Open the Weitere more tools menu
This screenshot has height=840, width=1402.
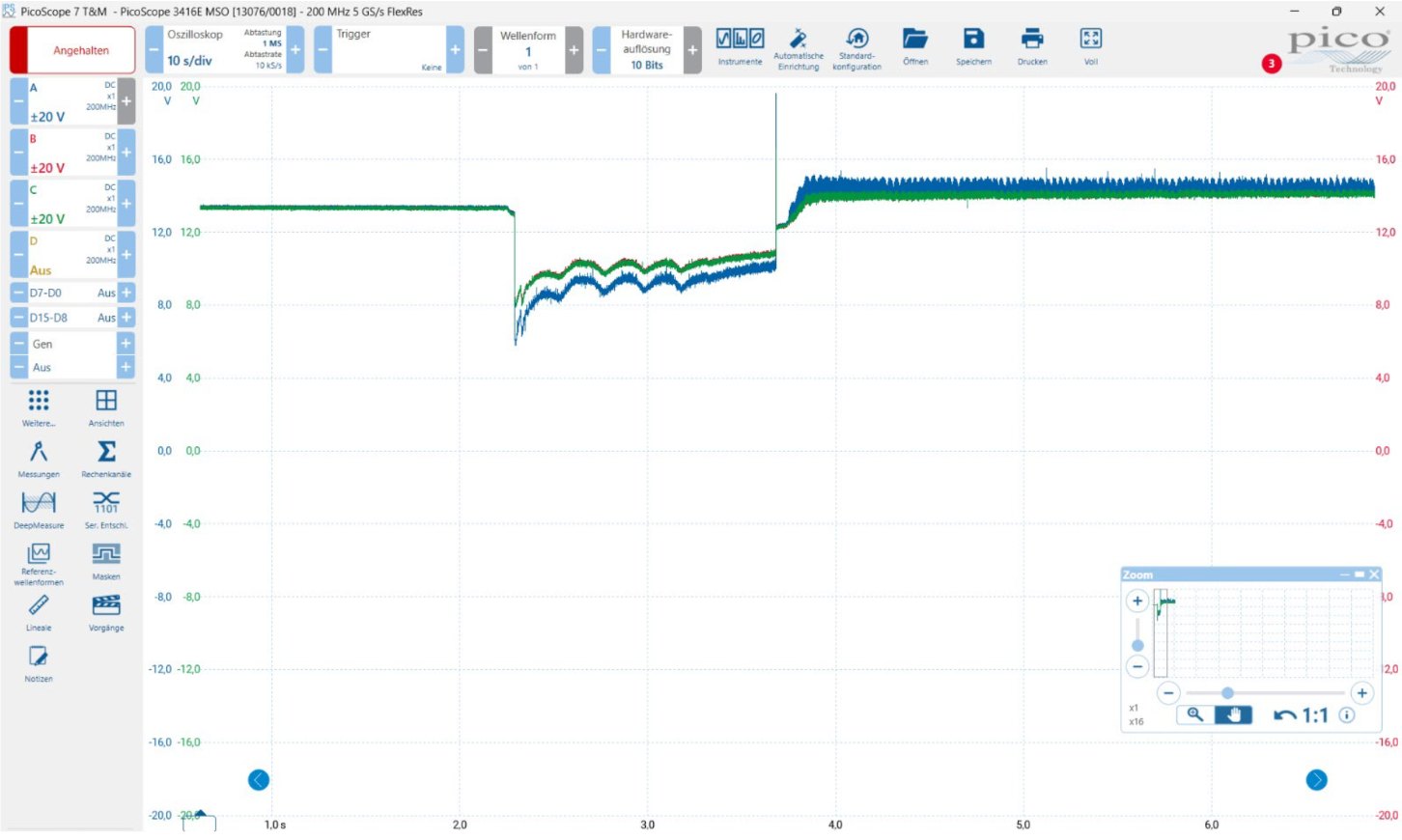[x=39, y=407]
